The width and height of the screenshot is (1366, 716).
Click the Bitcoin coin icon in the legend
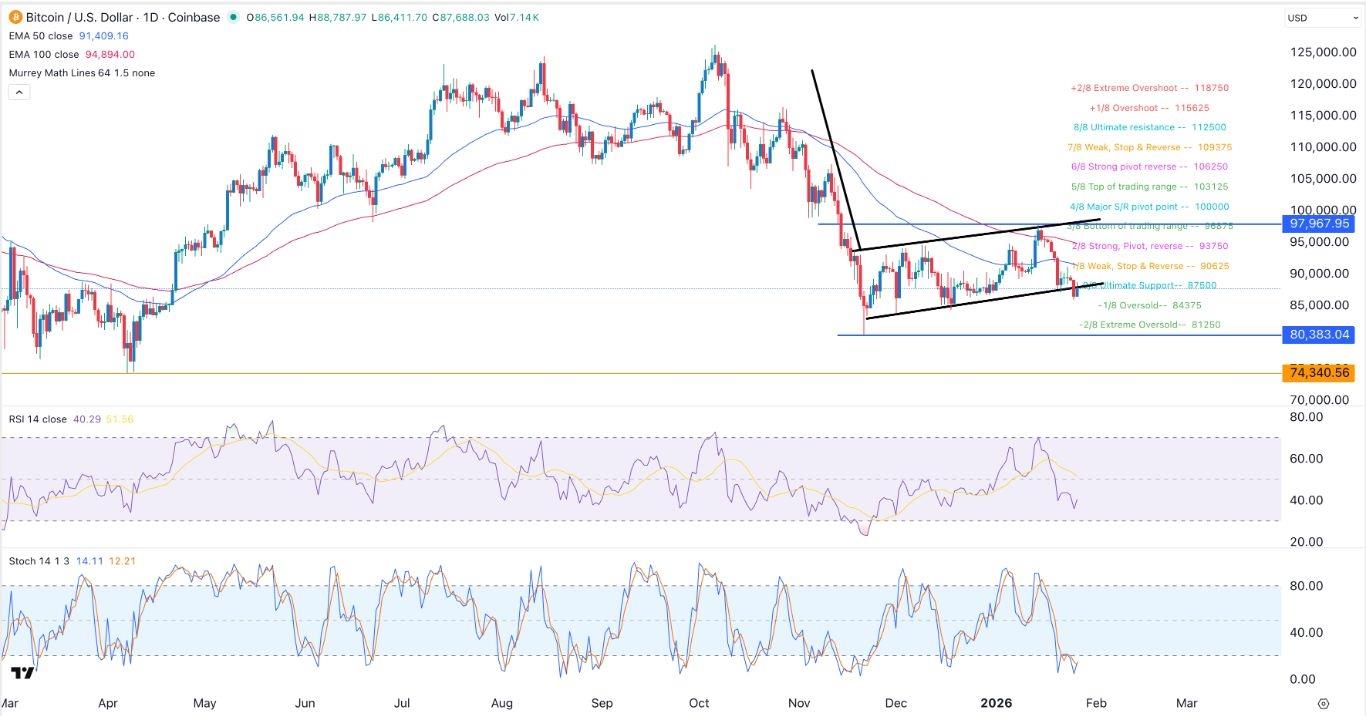tap(14, 17)
